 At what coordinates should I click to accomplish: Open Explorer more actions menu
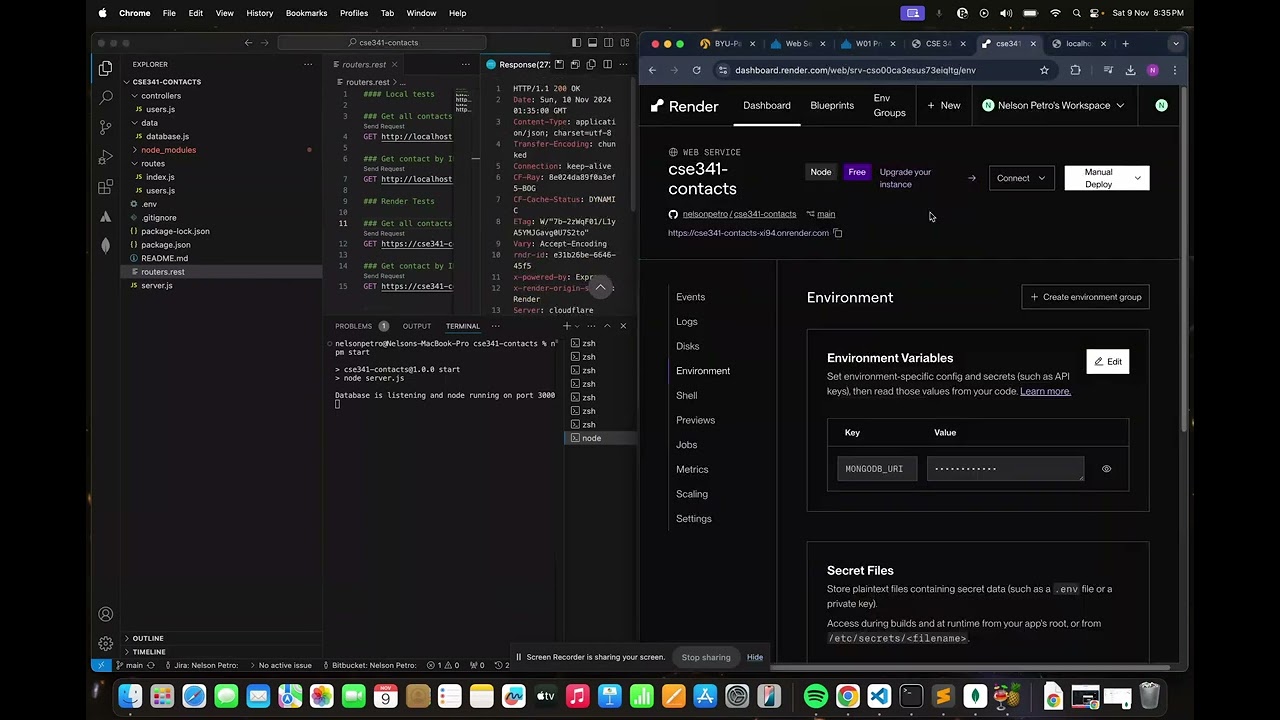click(308, 64)
